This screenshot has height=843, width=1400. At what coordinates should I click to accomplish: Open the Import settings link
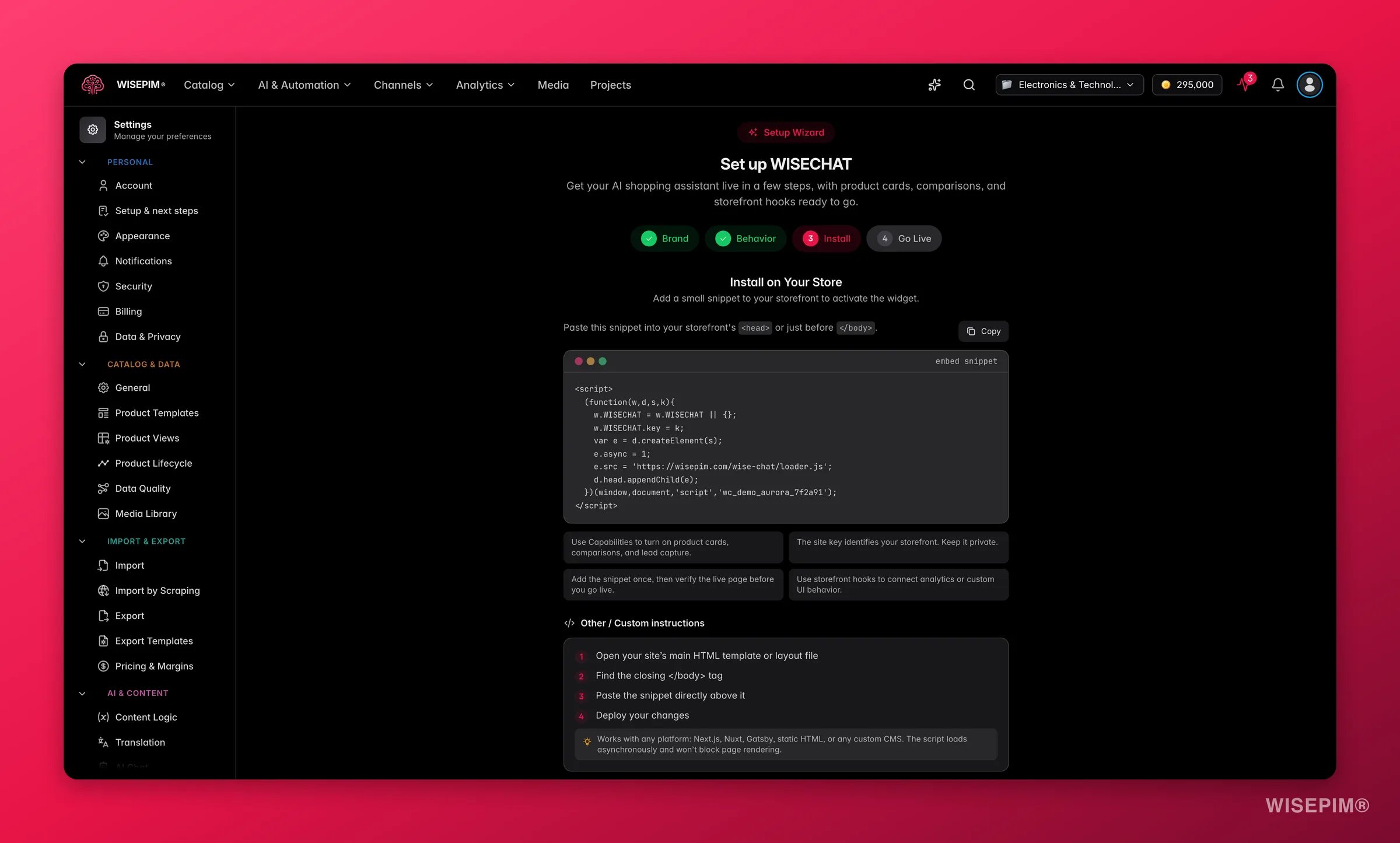click(129, 565)
